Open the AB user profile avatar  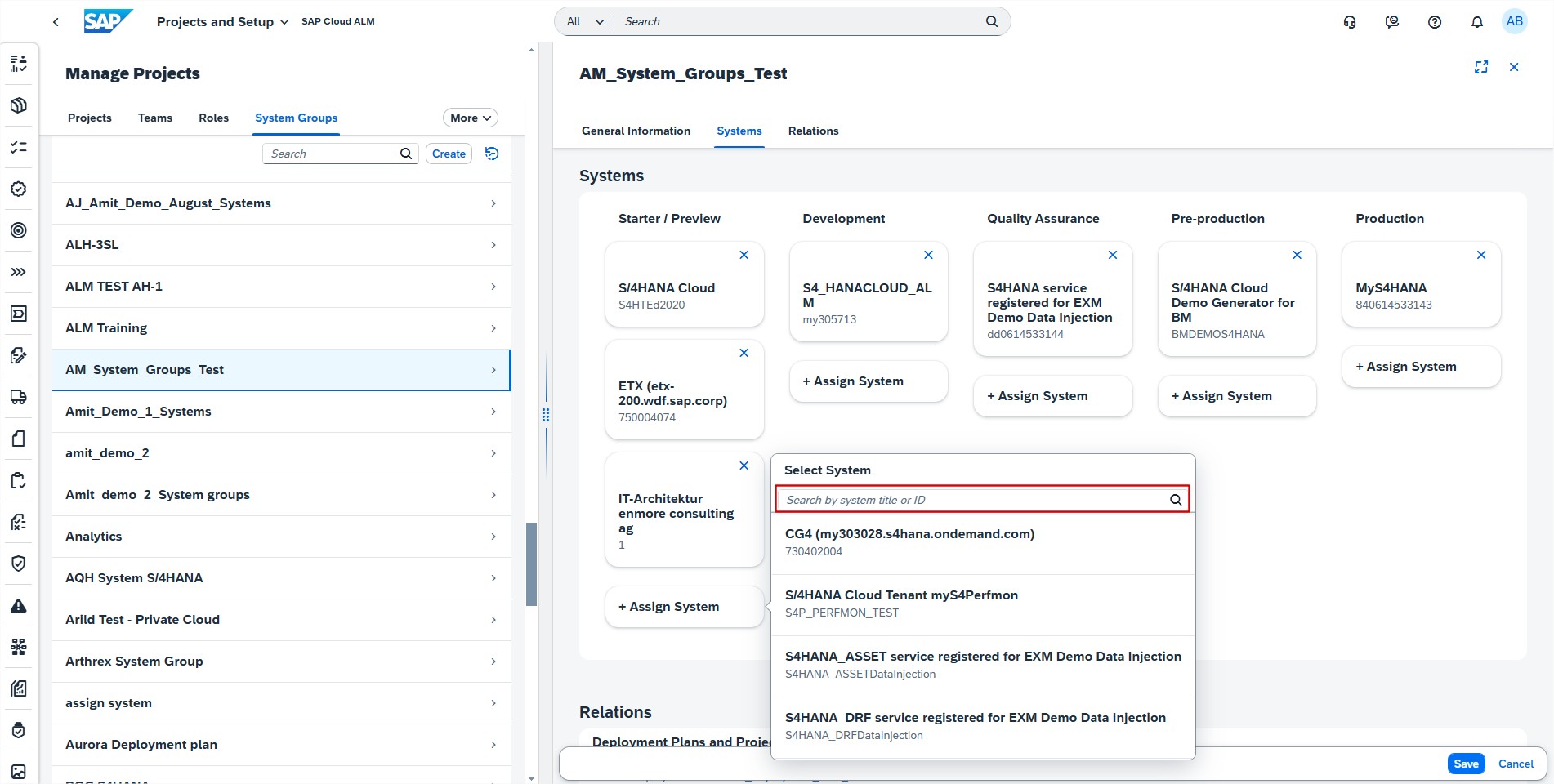point(1514,22)
